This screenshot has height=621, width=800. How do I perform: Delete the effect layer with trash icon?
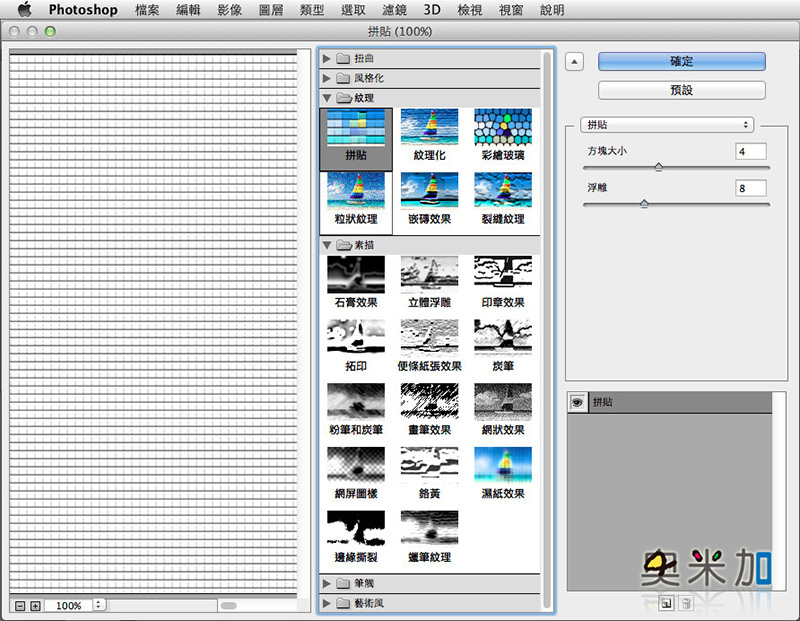(x=686, y=604)
